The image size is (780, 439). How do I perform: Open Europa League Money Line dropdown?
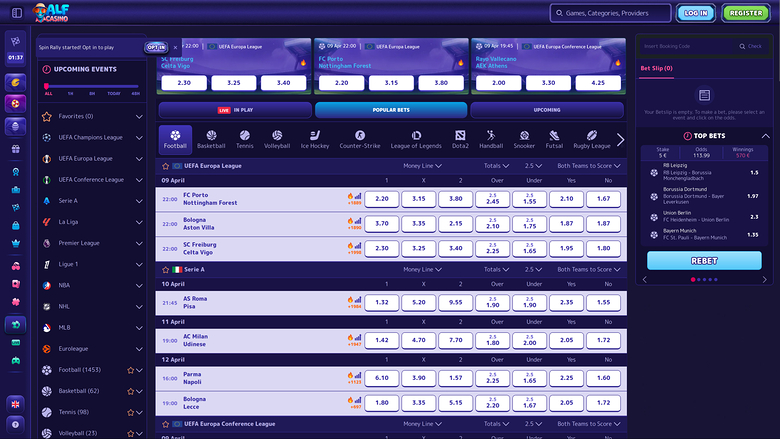point(422,166)
